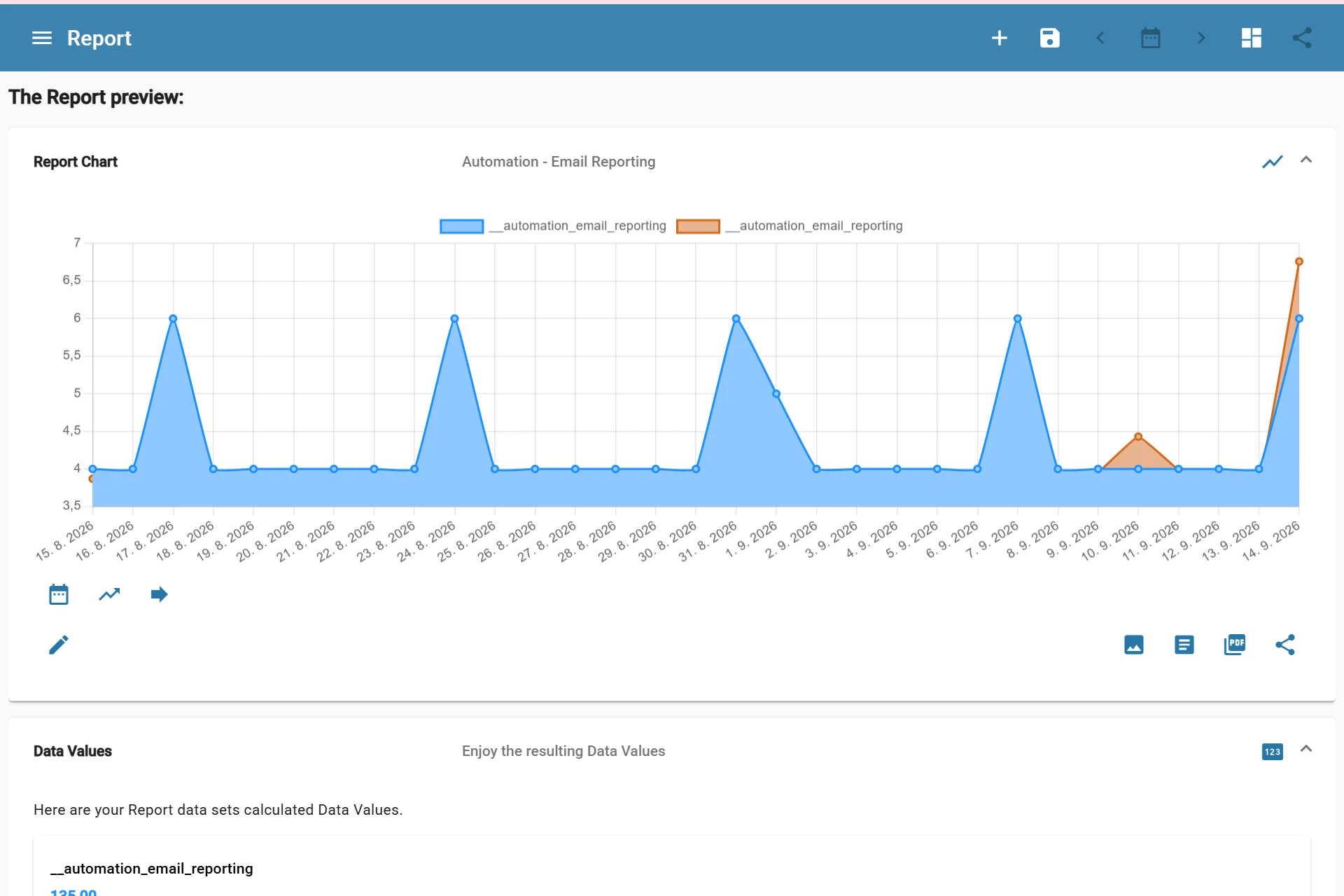Toggle orange __automation_email_reporting legend series
Screen dimensions: 1344x896
click(x=790, y=226)
